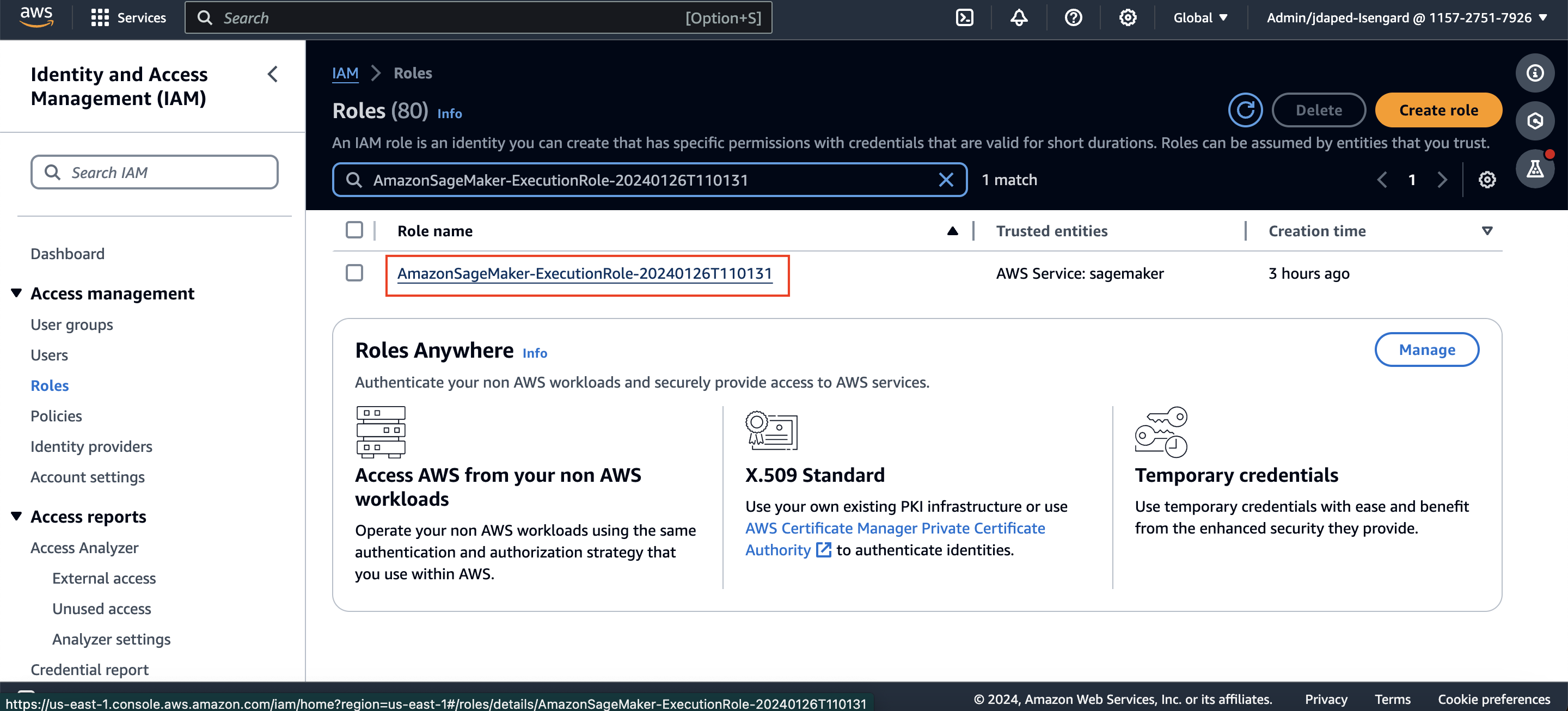1568x711 pixels.
Task: Select all roles header checkbox
Action: [x=354, y=230]
